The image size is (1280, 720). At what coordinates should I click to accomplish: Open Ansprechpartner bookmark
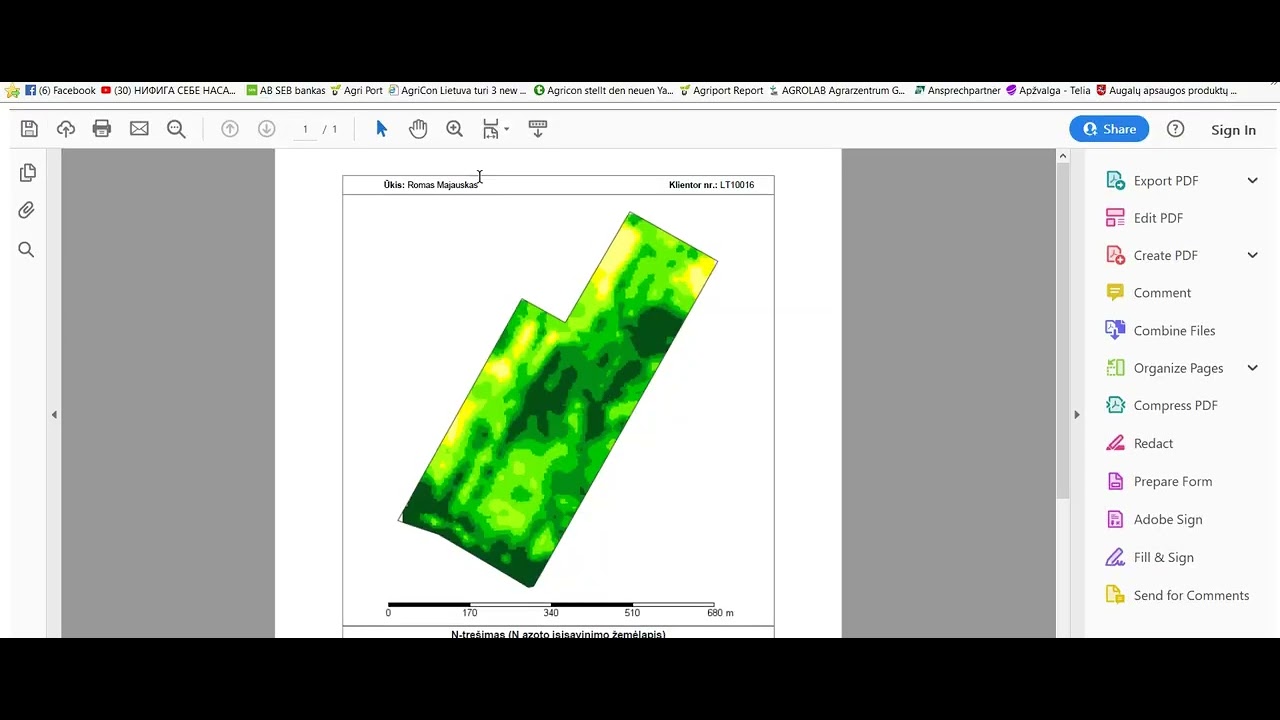coord(958,91)
